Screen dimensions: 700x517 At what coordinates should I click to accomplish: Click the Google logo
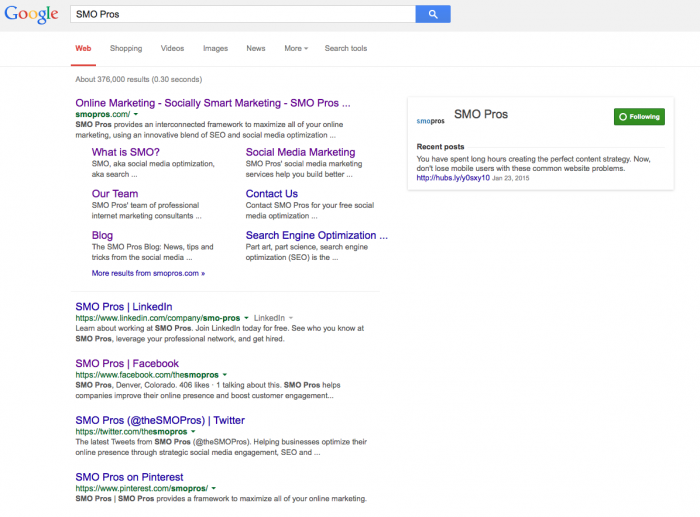[x=31, y=14]
